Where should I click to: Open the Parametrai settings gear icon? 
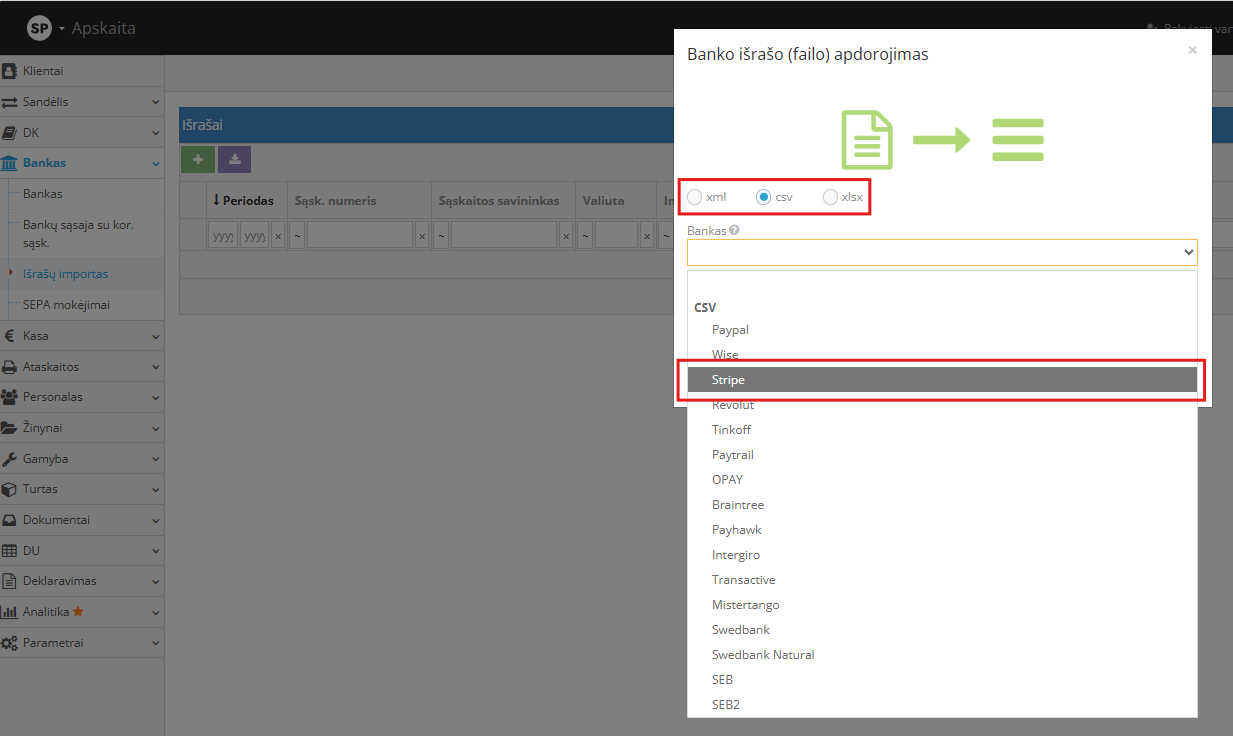click(x=12, y=642)
